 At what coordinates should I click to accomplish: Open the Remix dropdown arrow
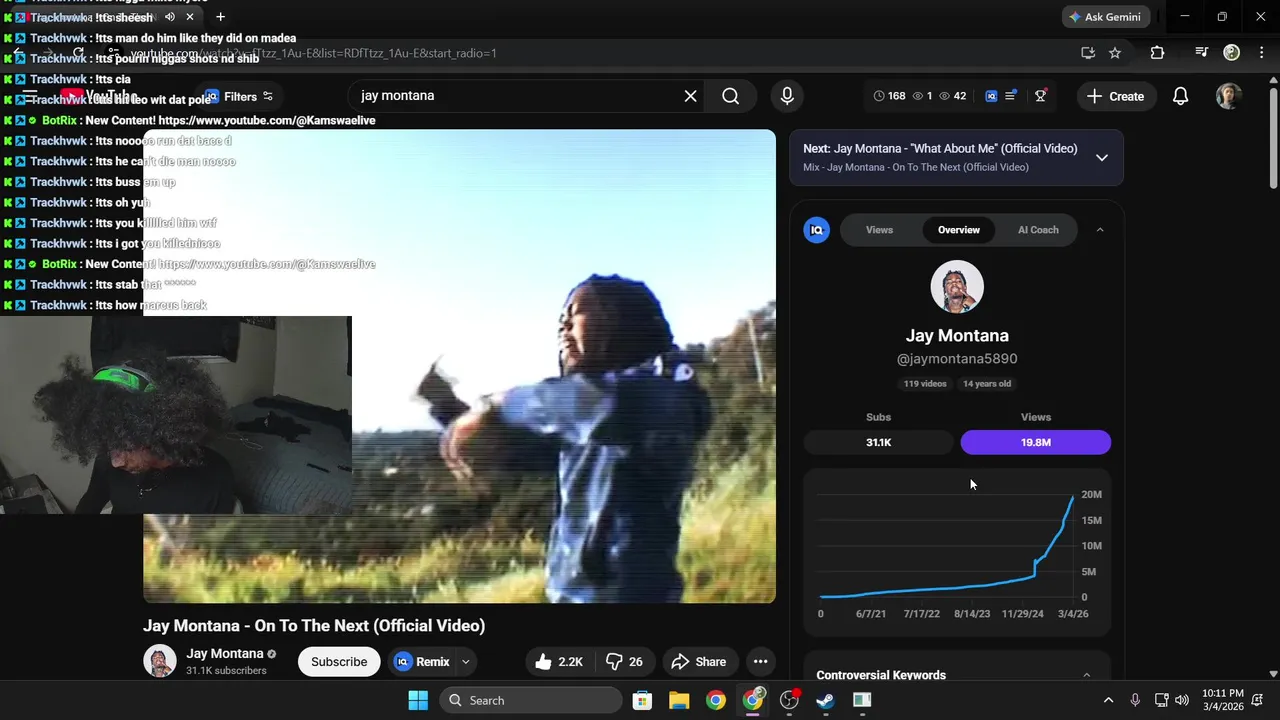pos(465,662)
